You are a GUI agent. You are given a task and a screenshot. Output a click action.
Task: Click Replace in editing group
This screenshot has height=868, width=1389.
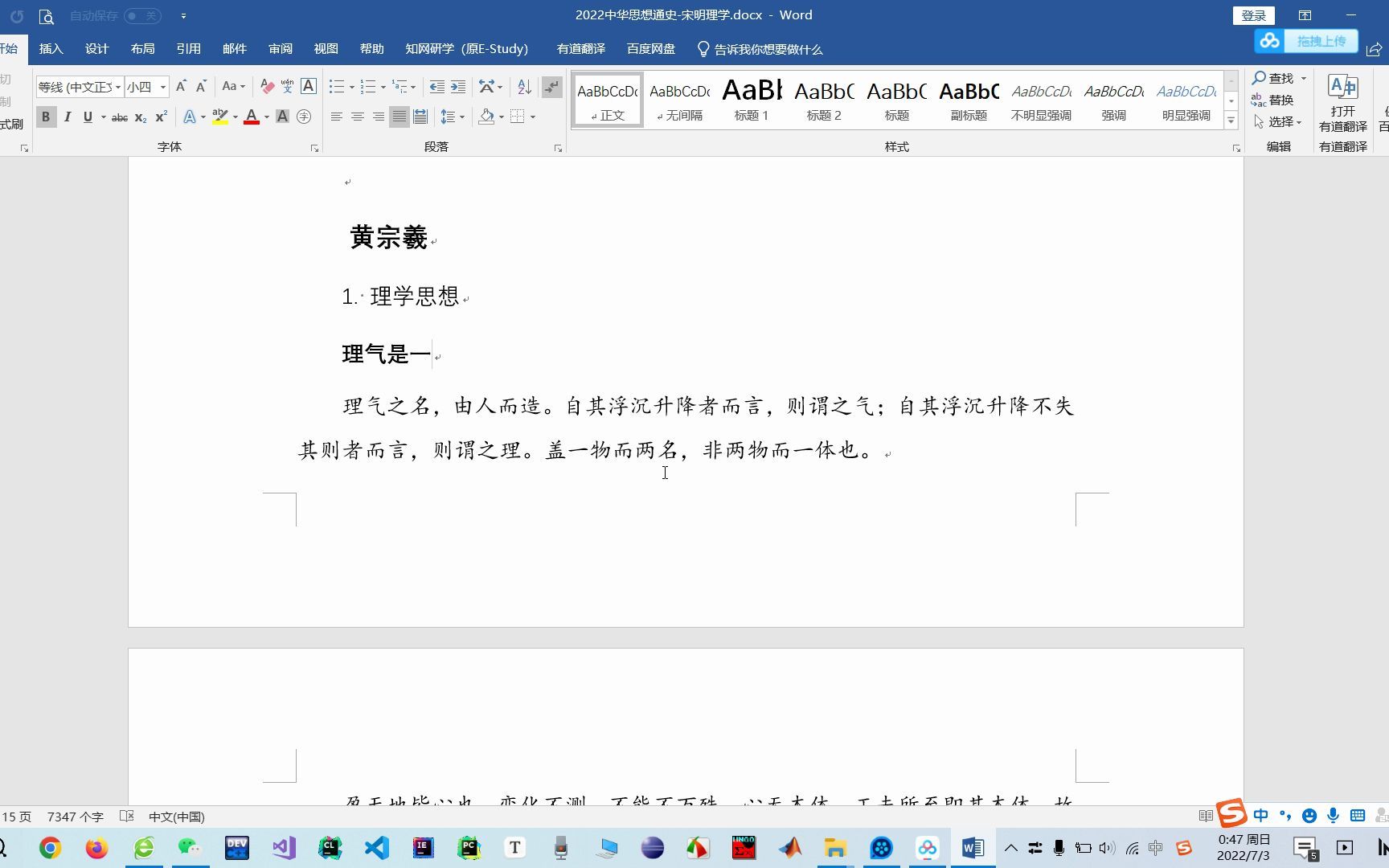[1273, 100]
